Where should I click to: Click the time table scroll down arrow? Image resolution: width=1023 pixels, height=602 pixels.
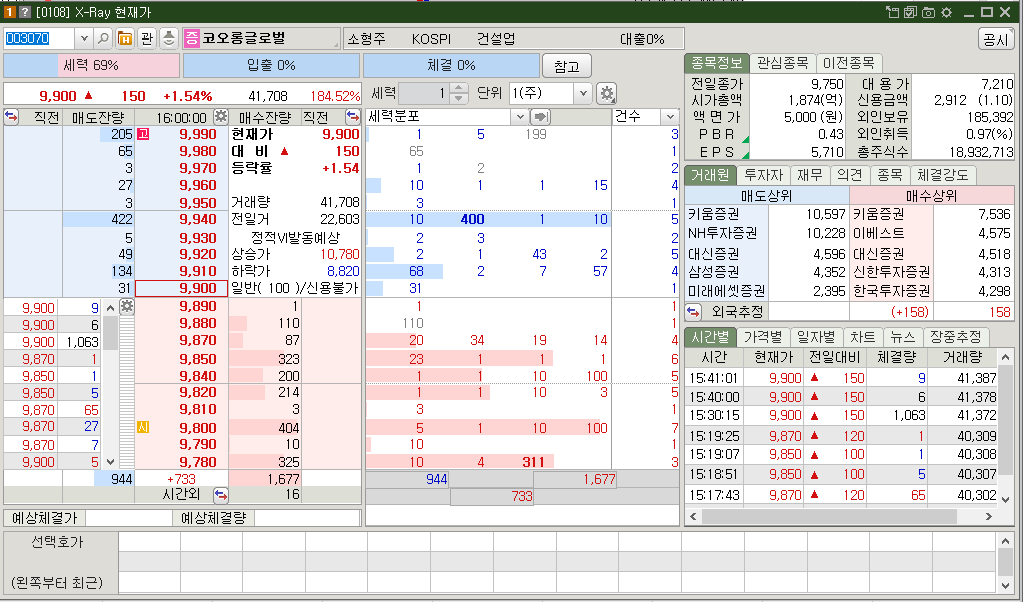pos(1005,500)
